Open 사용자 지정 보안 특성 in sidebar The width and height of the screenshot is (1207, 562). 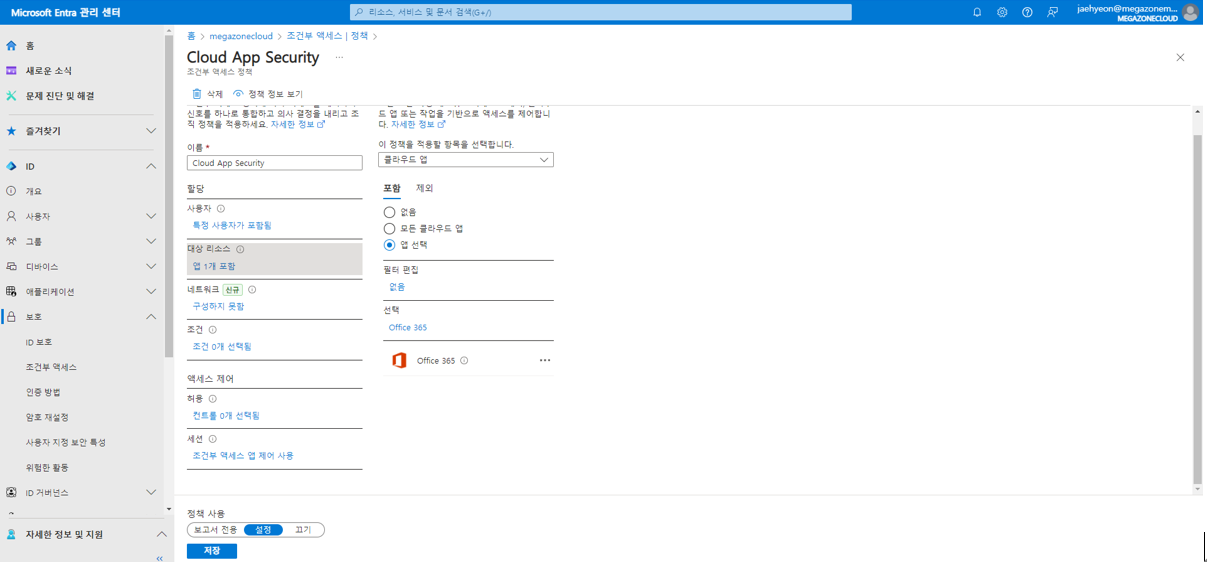pos(65,442)
